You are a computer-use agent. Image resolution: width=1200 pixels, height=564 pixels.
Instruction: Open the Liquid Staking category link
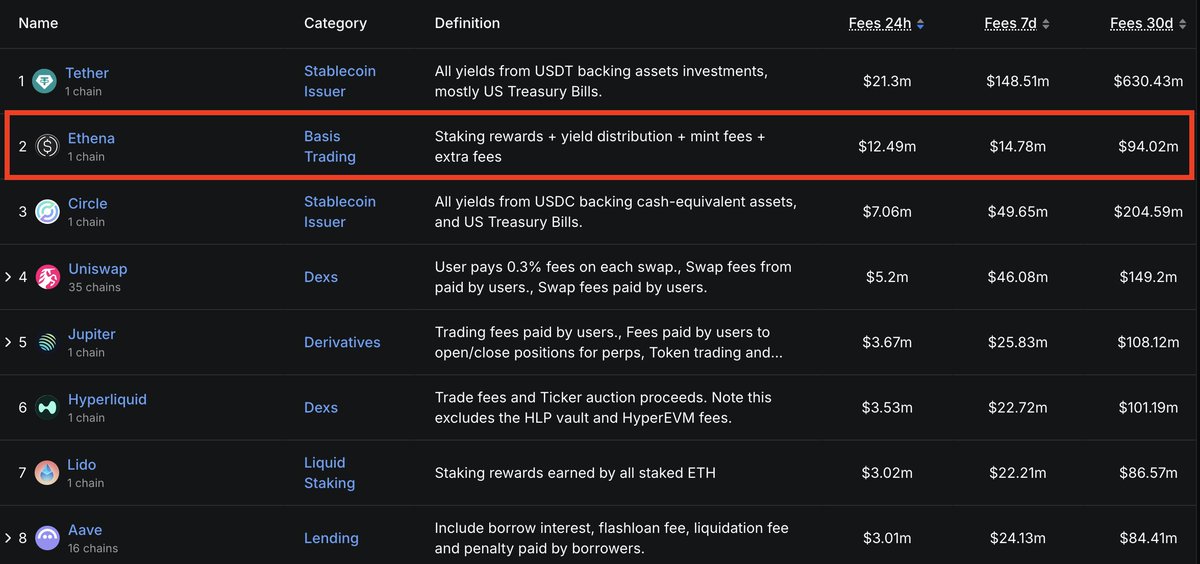330,472
